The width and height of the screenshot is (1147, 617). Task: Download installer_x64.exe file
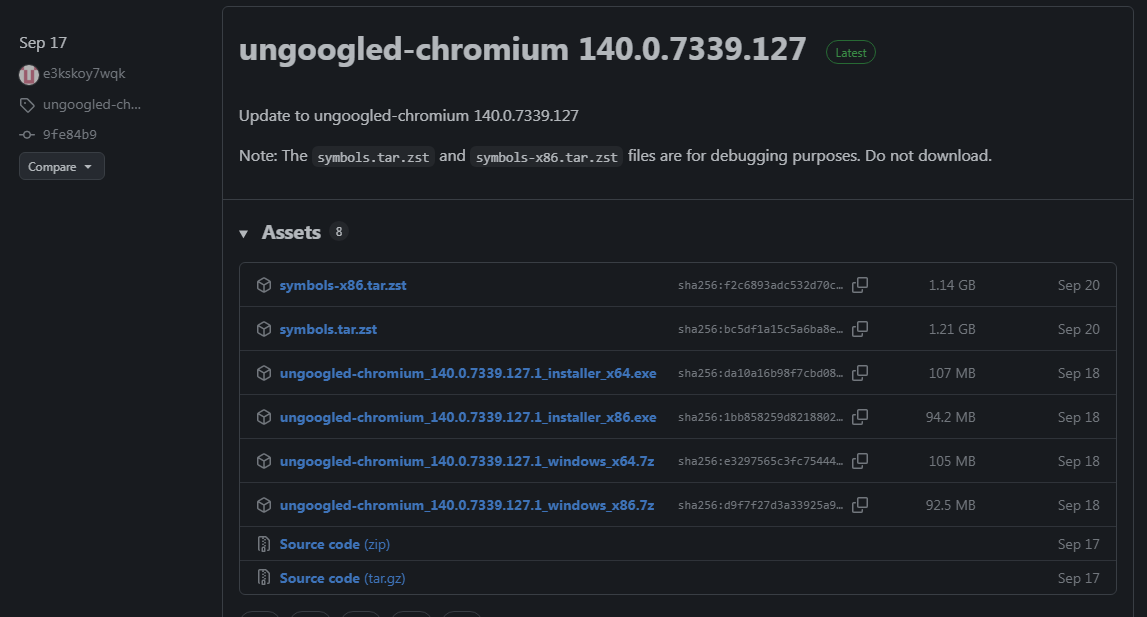coord(467,373)
